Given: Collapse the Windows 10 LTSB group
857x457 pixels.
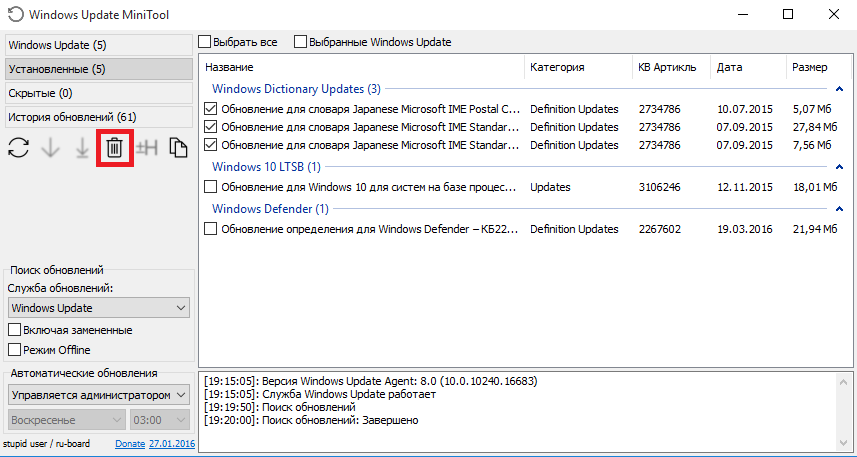Looking at the screenshot, I should coord(841,167).
